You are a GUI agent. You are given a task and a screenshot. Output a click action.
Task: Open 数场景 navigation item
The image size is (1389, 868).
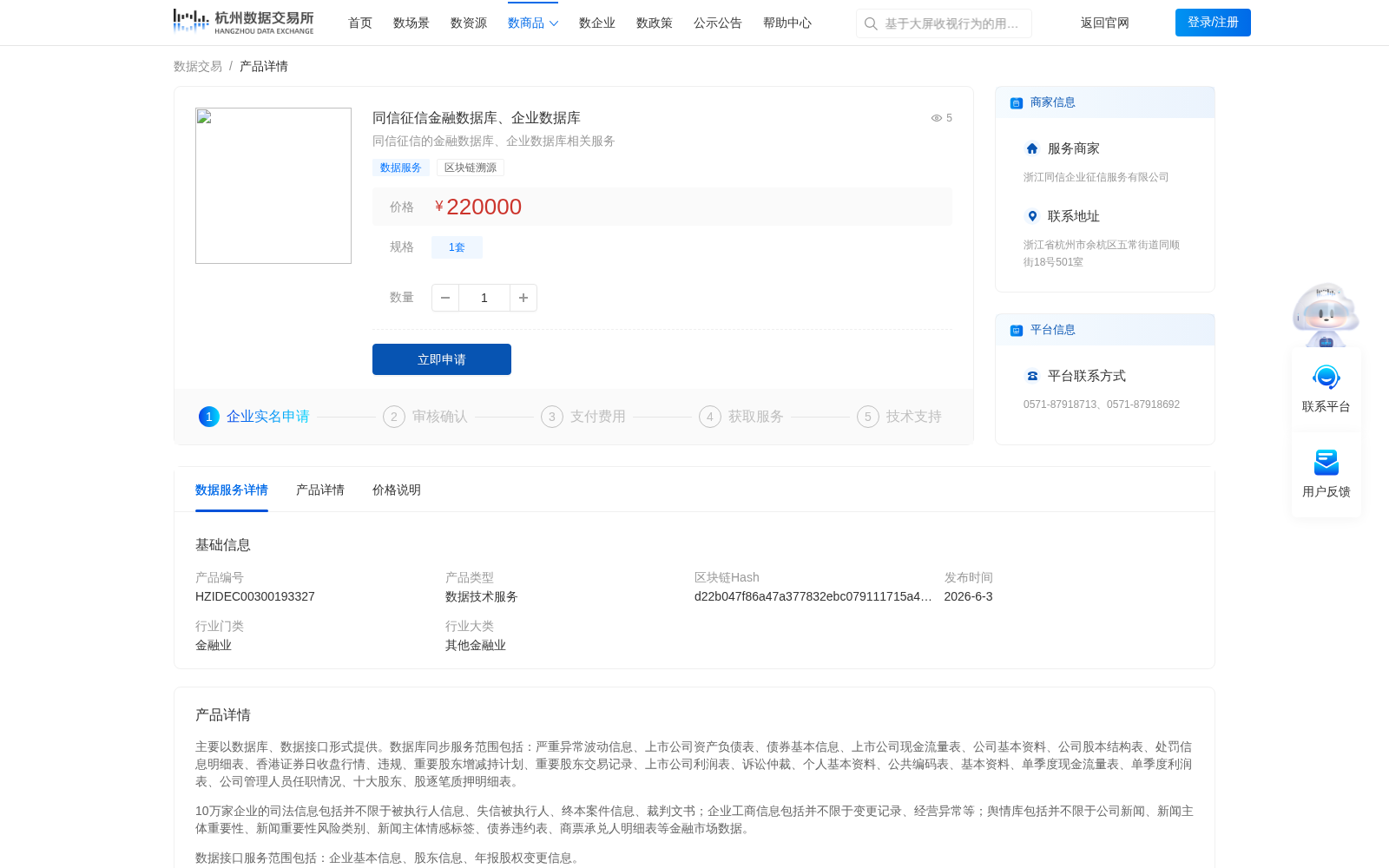point(411,23)
